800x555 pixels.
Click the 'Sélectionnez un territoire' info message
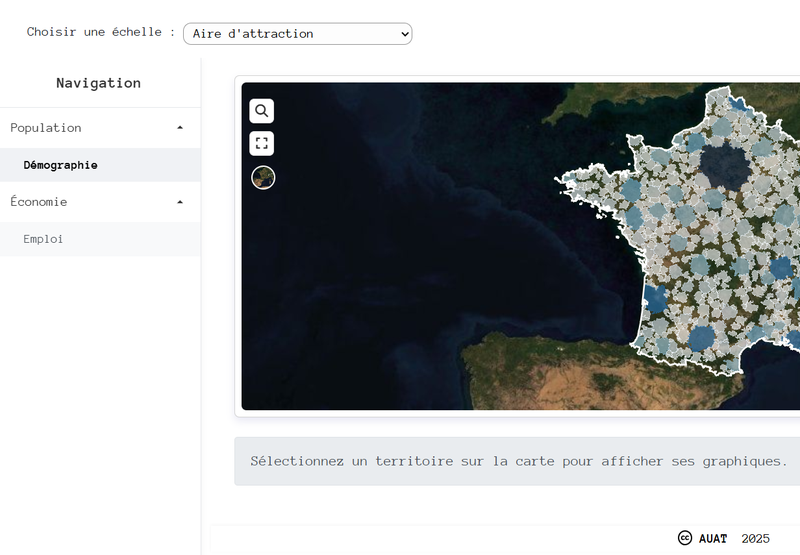point(518,461)
